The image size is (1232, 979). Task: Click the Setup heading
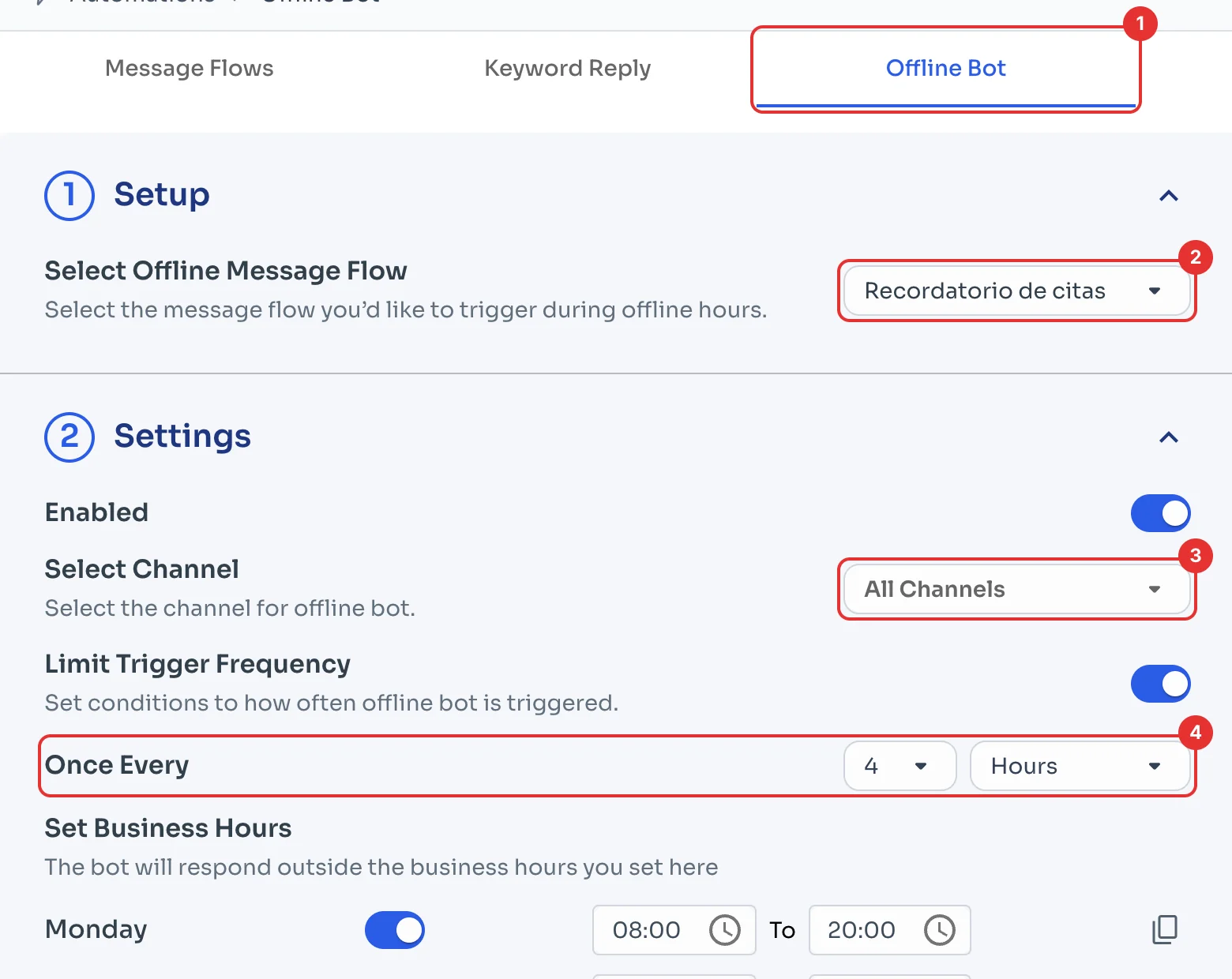tap(162, 195)
